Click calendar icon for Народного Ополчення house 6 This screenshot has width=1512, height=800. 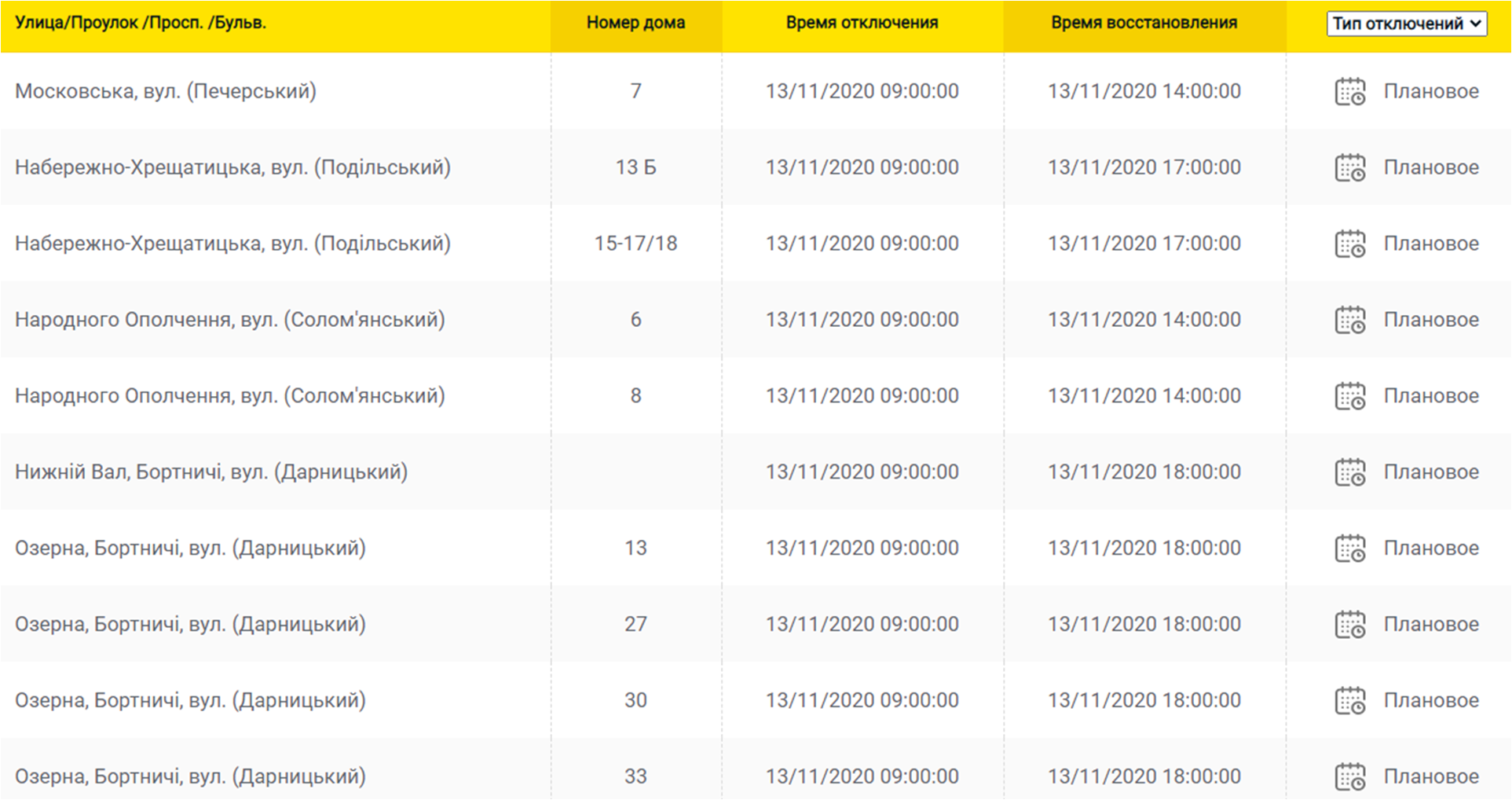(1350, 320)
